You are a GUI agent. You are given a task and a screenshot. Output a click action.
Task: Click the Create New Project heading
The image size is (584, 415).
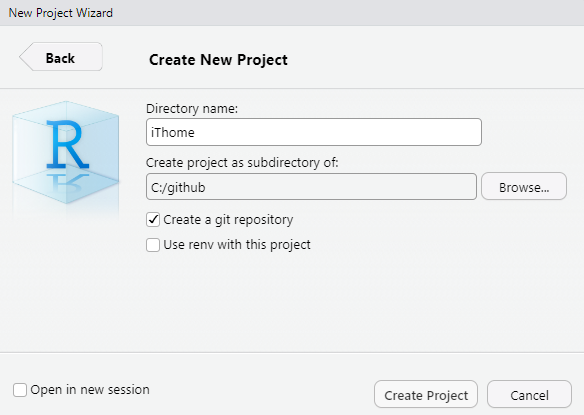218,60
